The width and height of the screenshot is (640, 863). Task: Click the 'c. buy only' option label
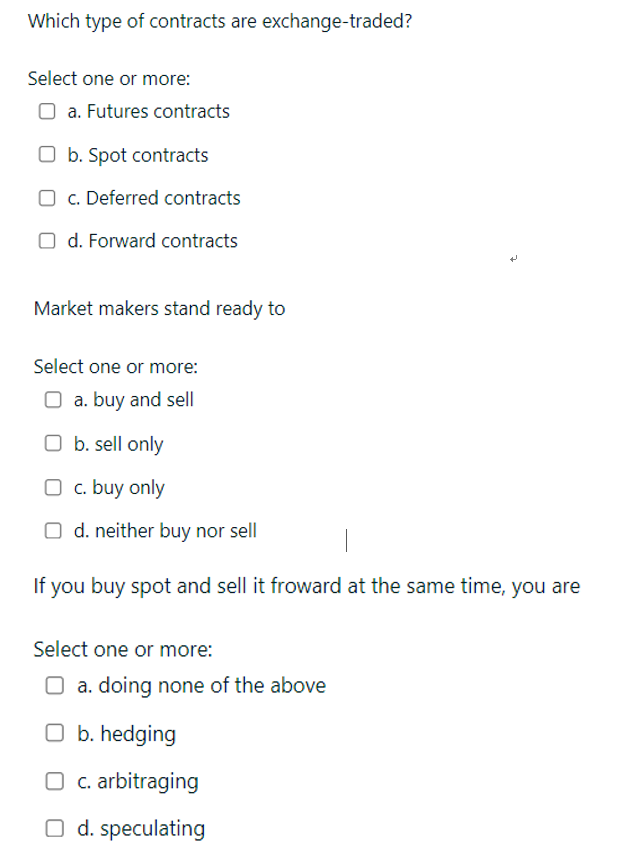119,487
